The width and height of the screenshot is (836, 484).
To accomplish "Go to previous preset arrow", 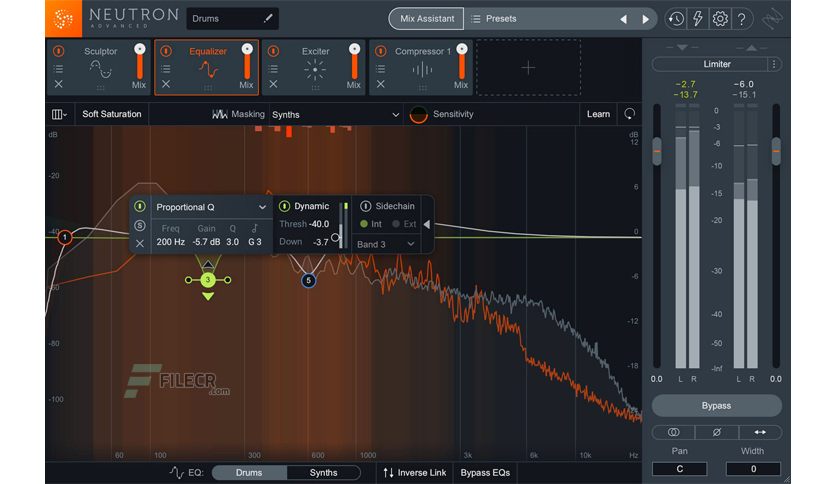I will [623, 19].
